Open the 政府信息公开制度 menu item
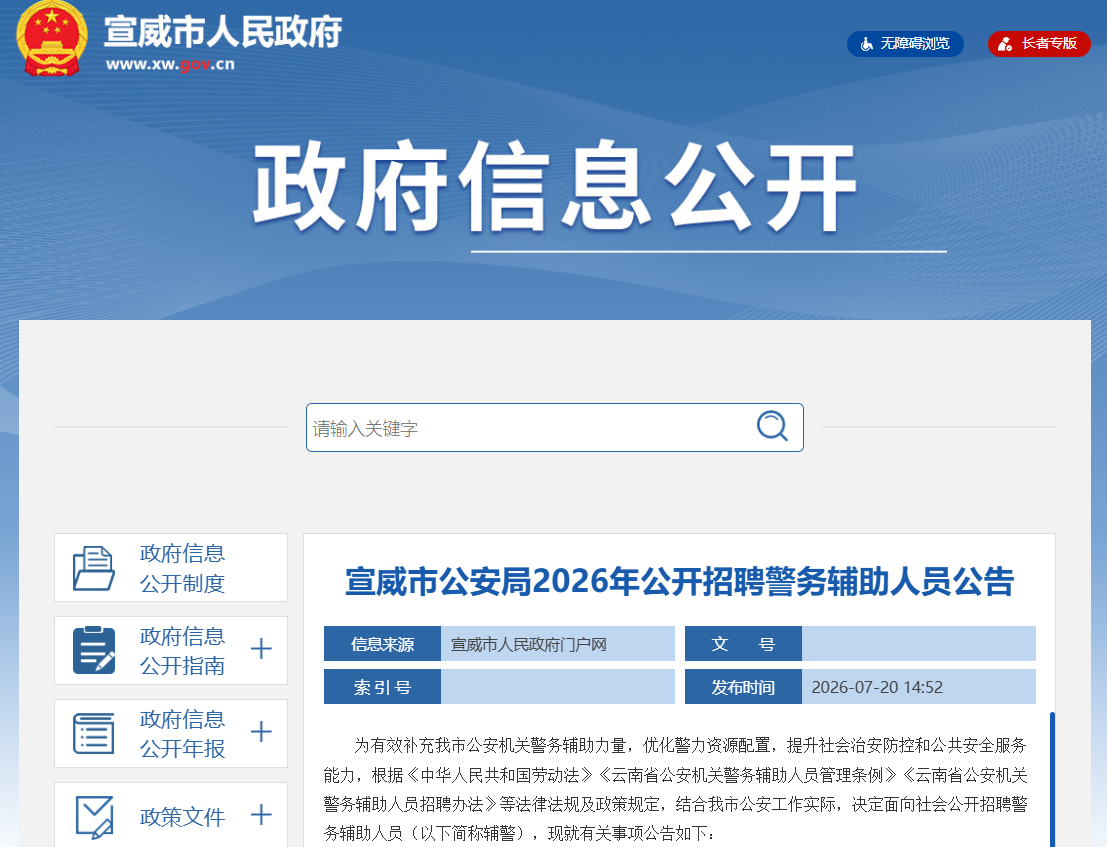The width and height of the screenshot is (1107, 847). click(x=171, y=567)
